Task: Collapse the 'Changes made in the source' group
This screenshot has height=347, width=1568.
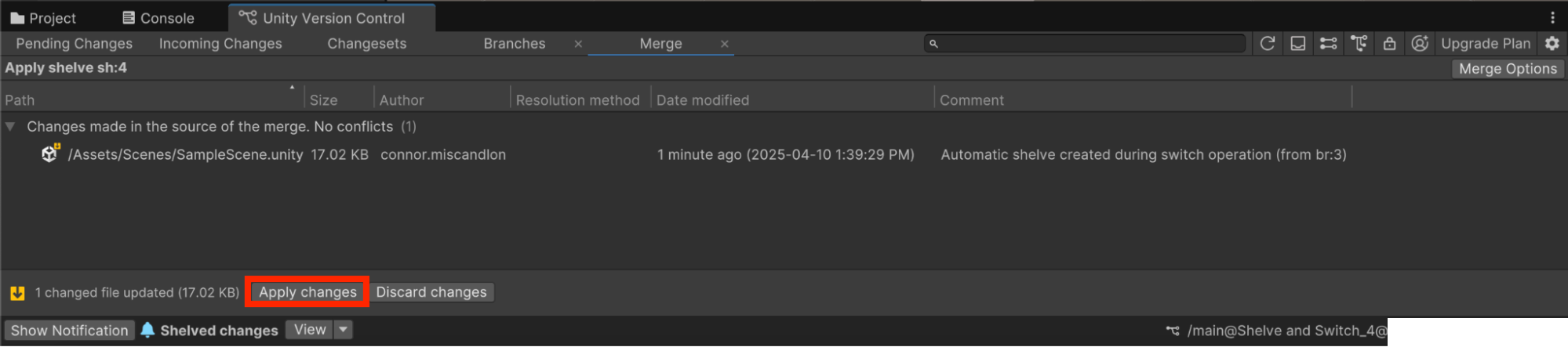Action: [10, 126]
